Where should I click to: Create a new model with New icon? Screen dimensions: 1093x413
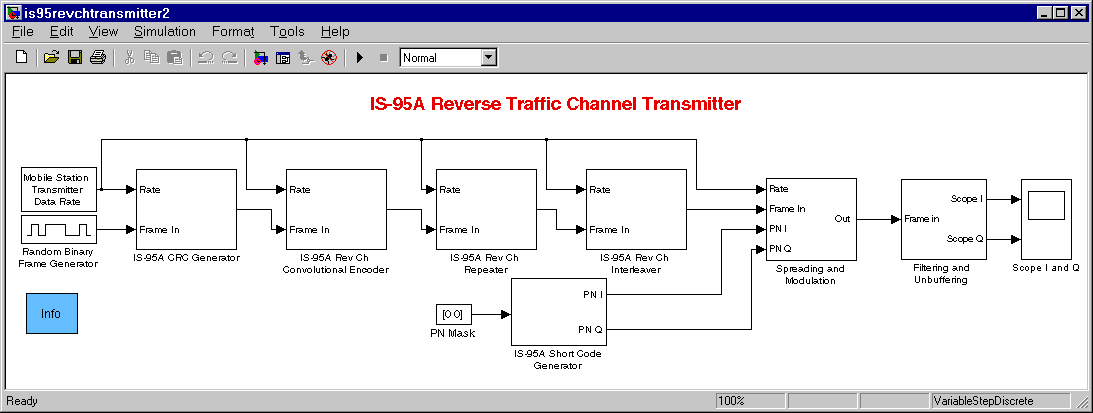[22, 57]
